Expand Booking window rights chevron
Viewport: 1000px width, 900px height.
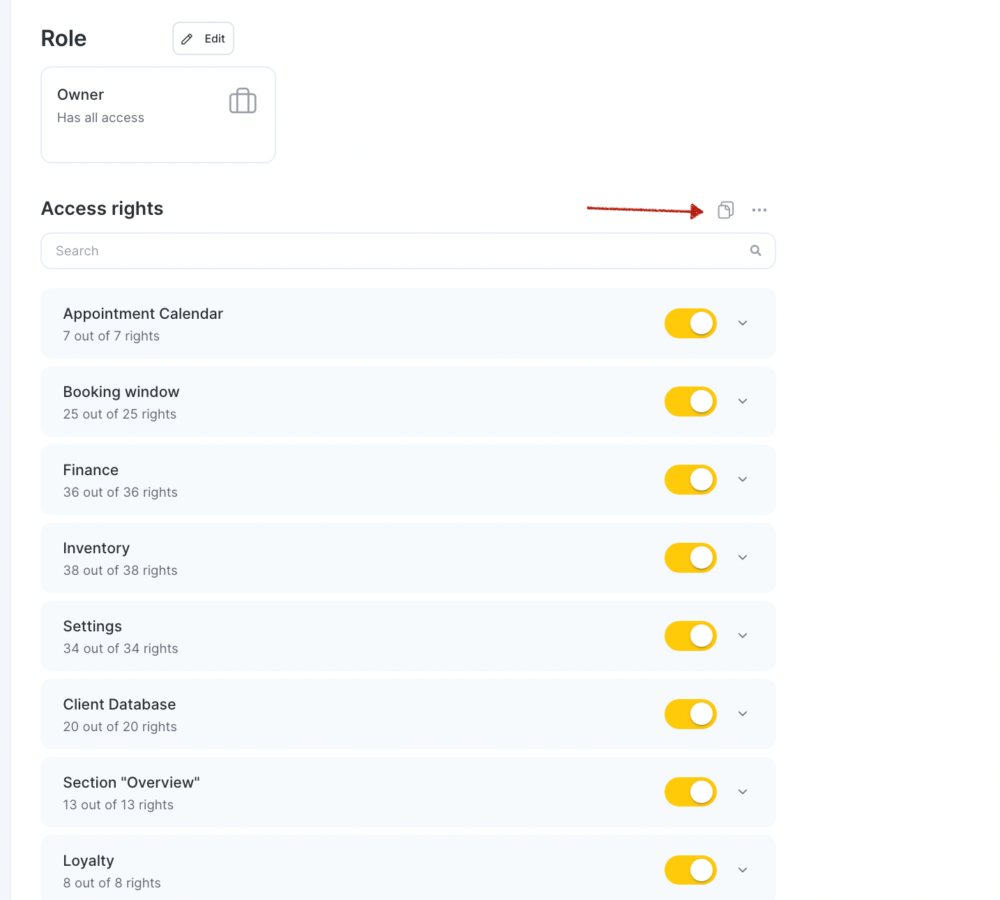click(742, 401)
